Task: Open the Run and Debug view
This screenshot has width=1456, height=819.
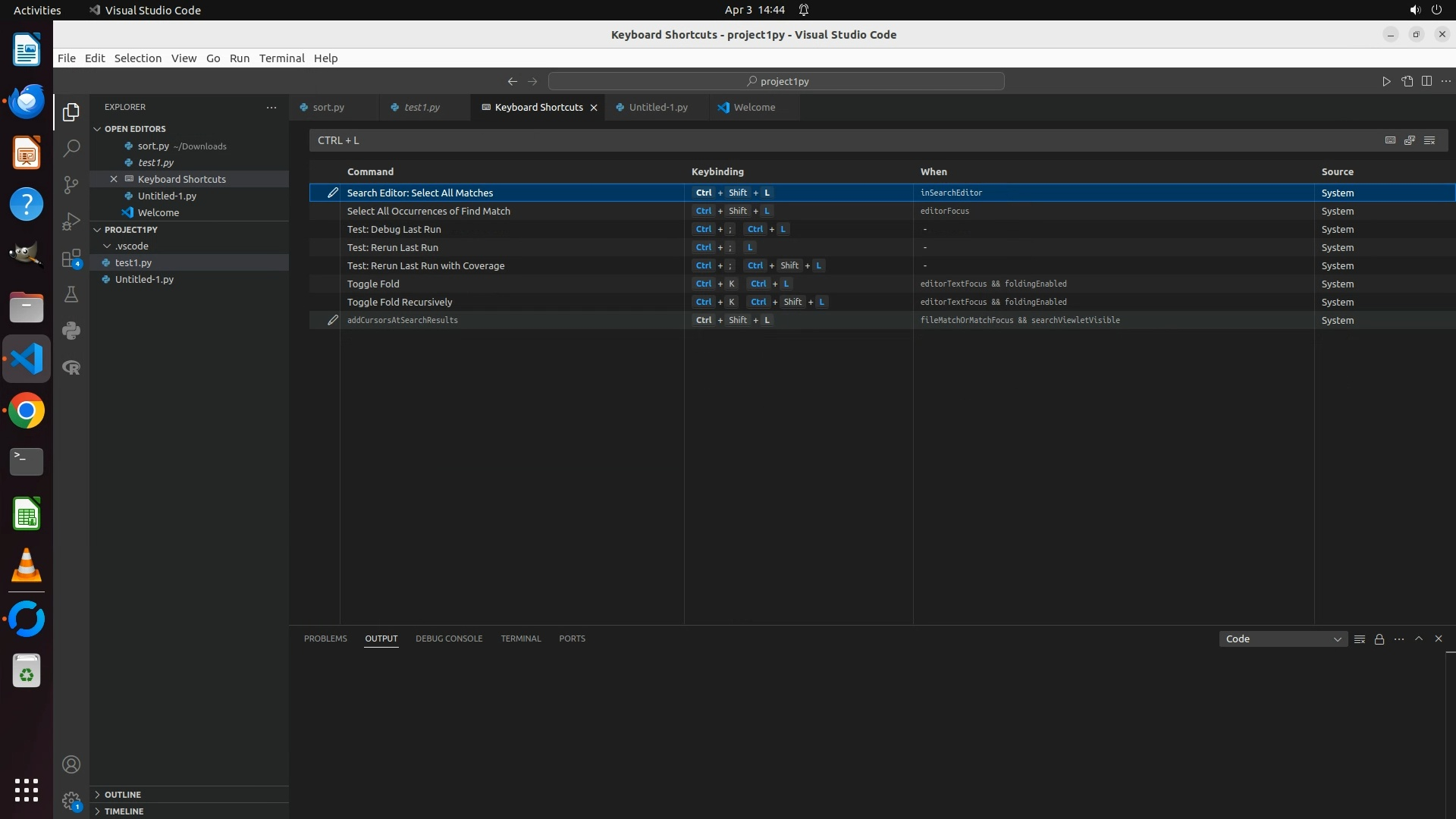Action: coord(71,221)
